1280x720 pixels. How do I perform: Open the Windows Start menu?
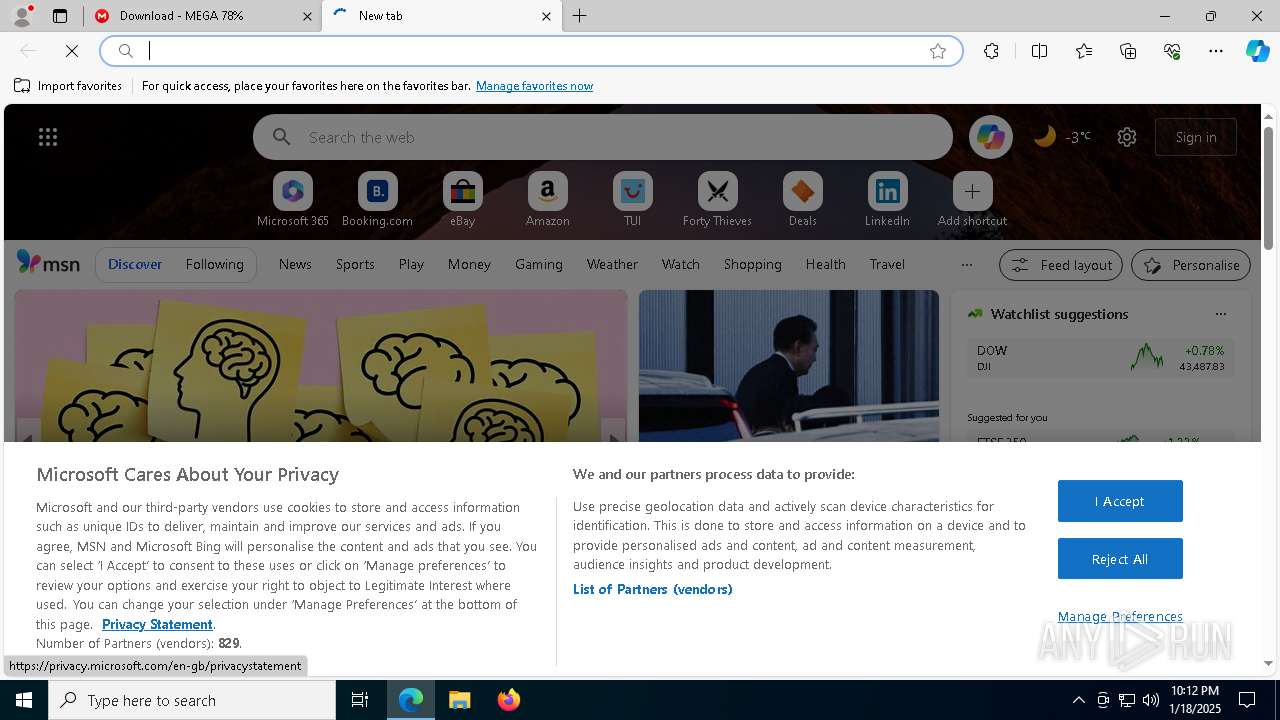click(x=24, y=700)
